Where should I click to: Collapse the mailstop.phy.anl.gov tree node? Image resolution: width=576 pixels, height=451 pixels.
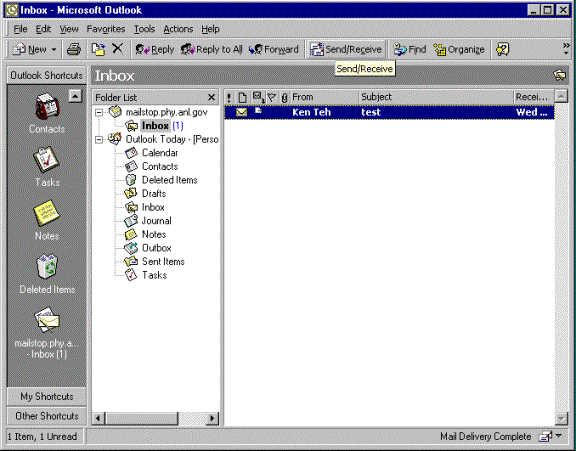pyautogui.click(x=99, y=112)
